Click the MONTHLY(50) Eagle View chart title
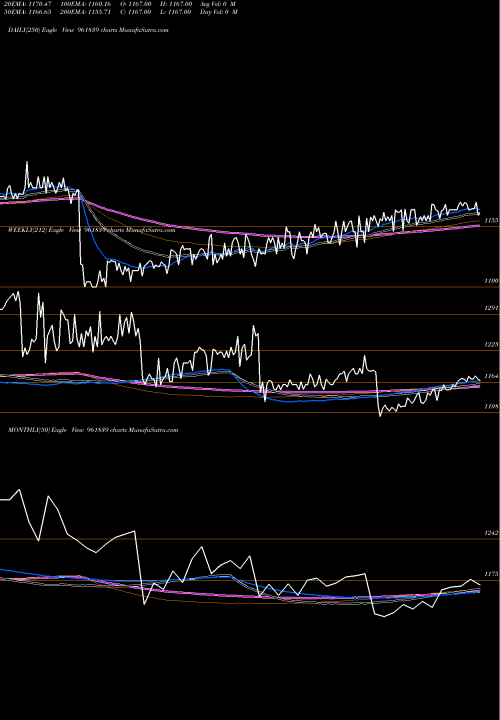The height and width of the screenshot is (720, 500). pos(93,430)
